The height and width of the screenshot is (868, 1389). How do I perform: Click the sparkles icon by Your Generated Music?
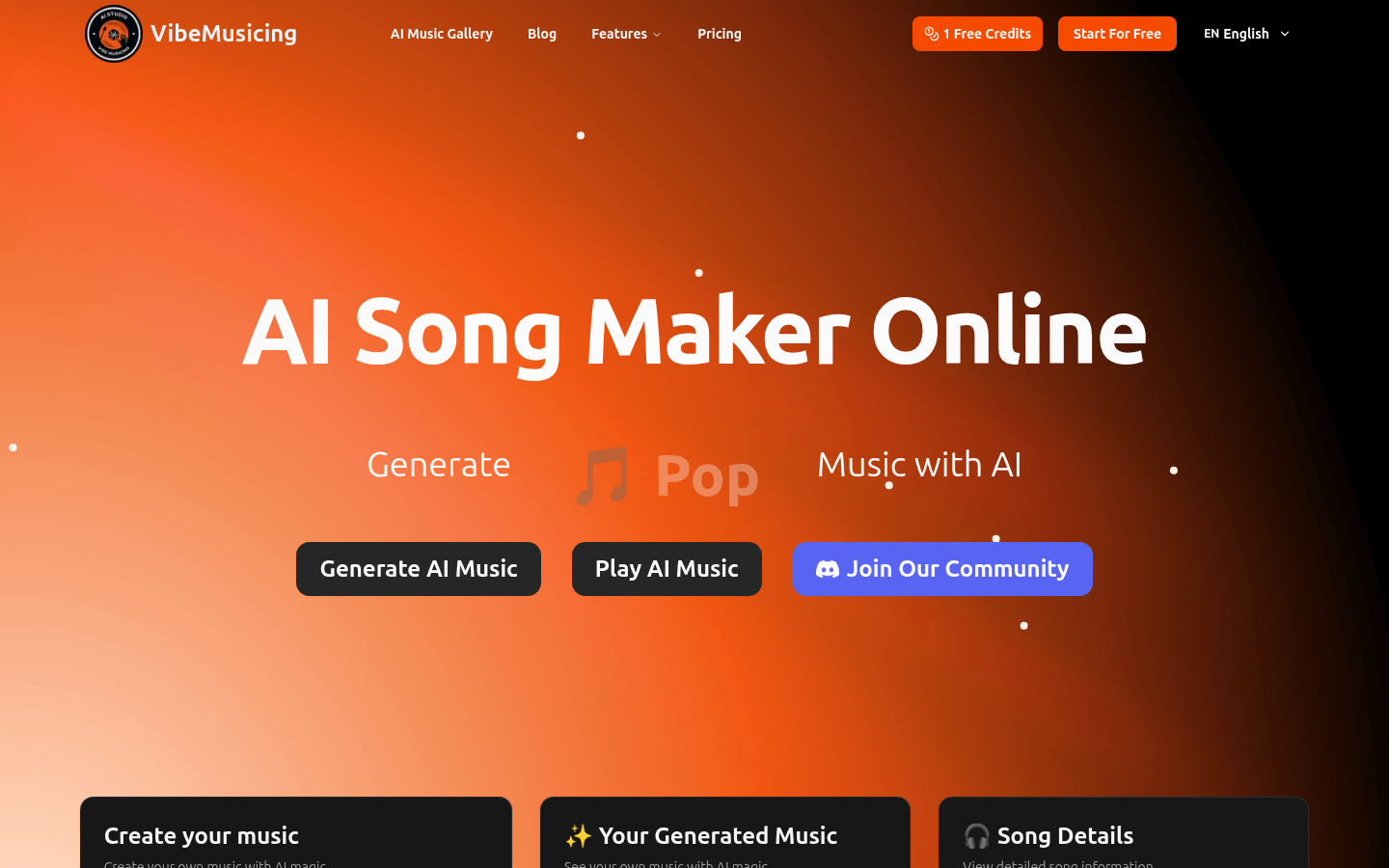[578, 835]
